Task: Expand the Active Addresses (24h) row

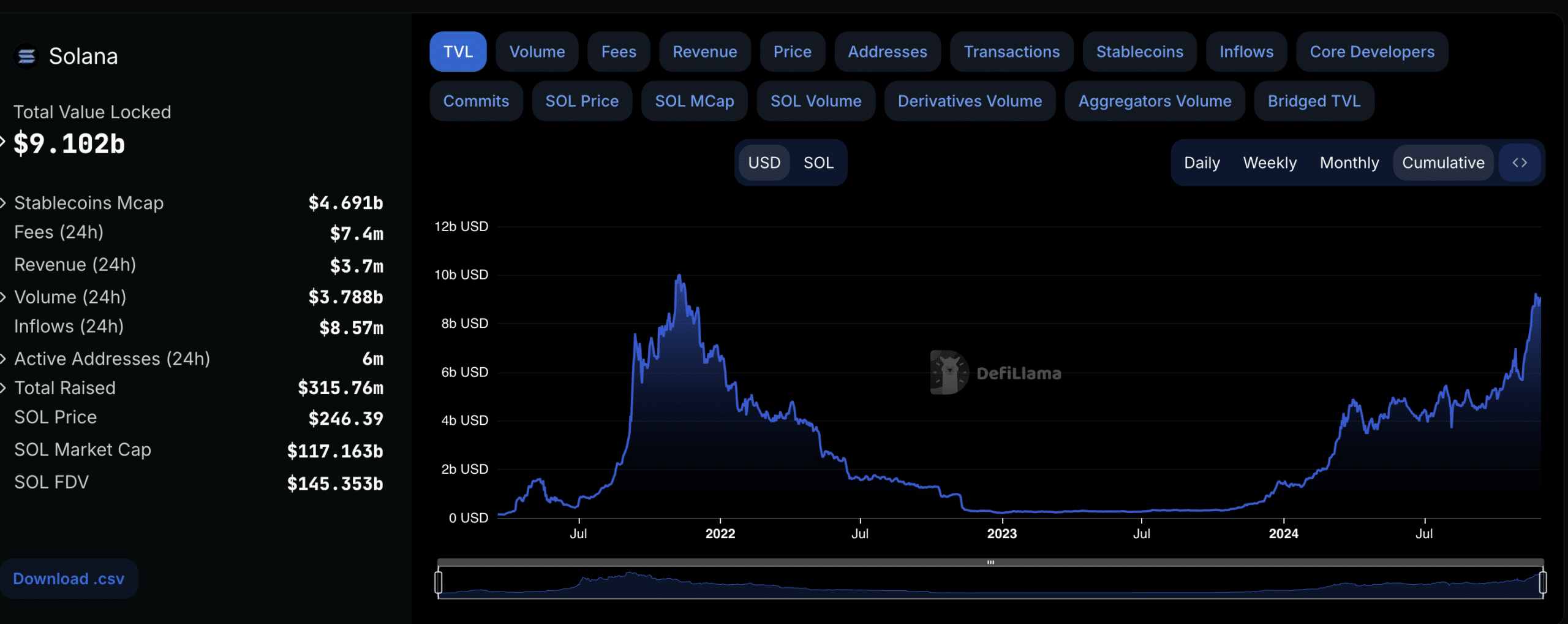Action: [x=3, y=359]
